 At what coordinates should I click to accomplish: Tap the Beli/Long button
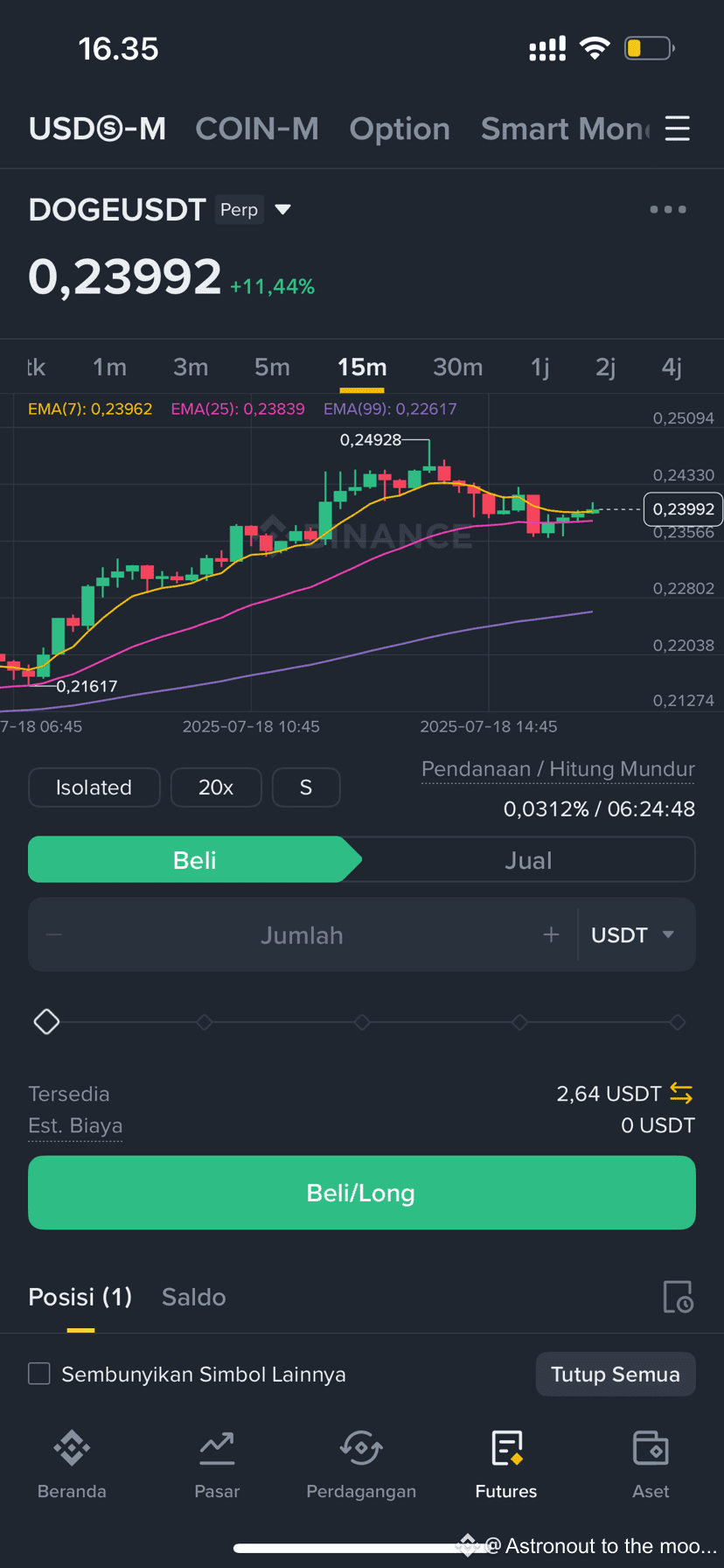tap(362, 1193)
